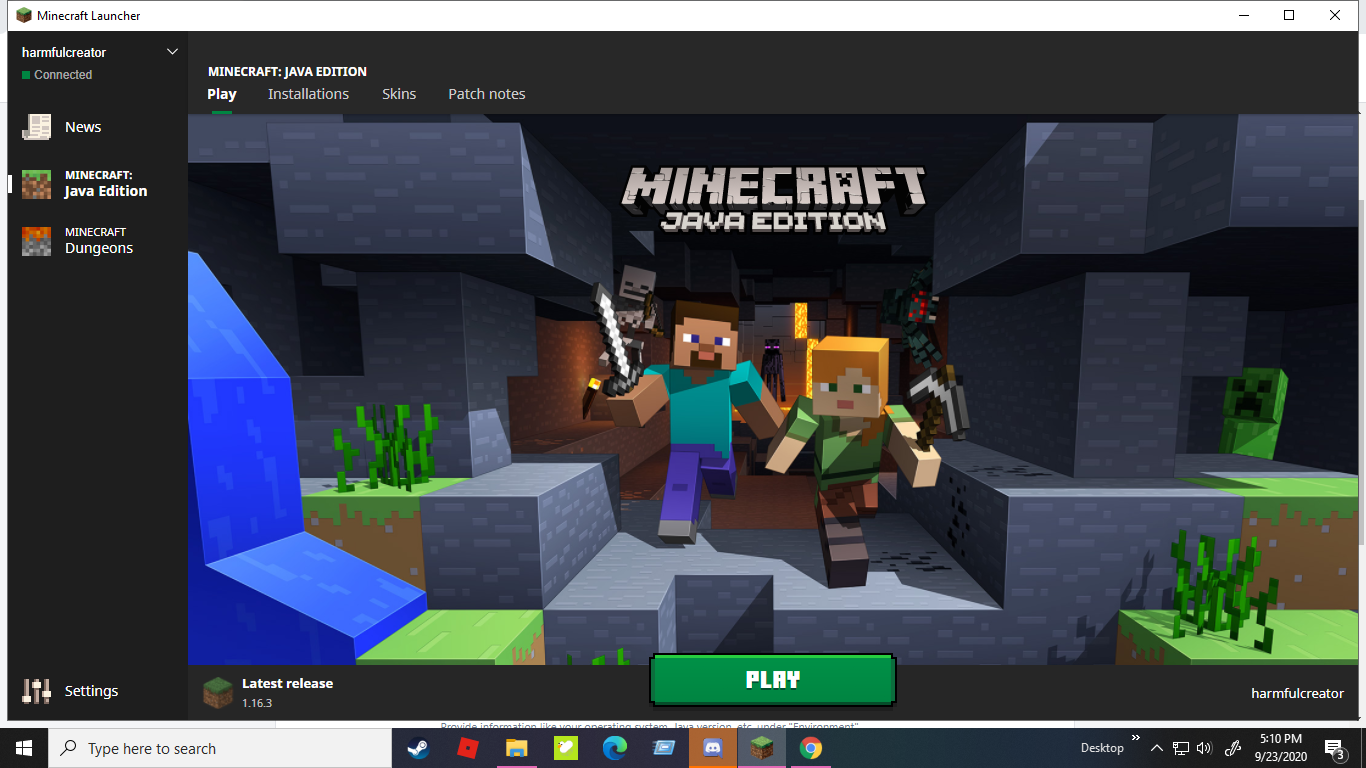Open Microsoft Edge from the taskbar
Viewport: 1366px width, 768px height.
click(614, 748)
